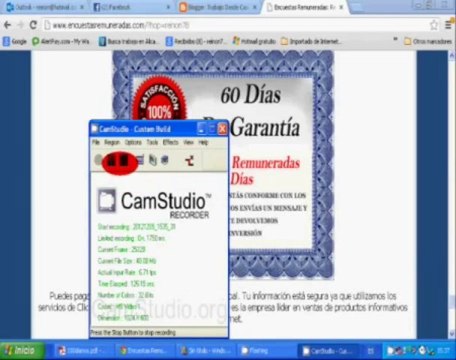
Task: Stop the CamStudio recording
Action: coord(125,161)
